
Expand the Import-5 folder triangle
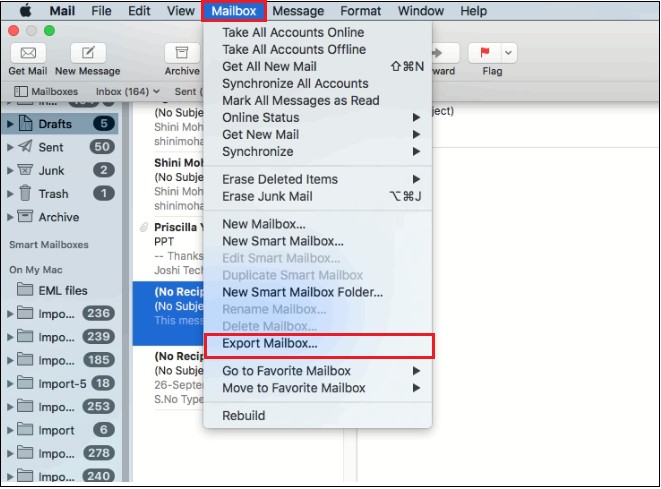[10, 384]
